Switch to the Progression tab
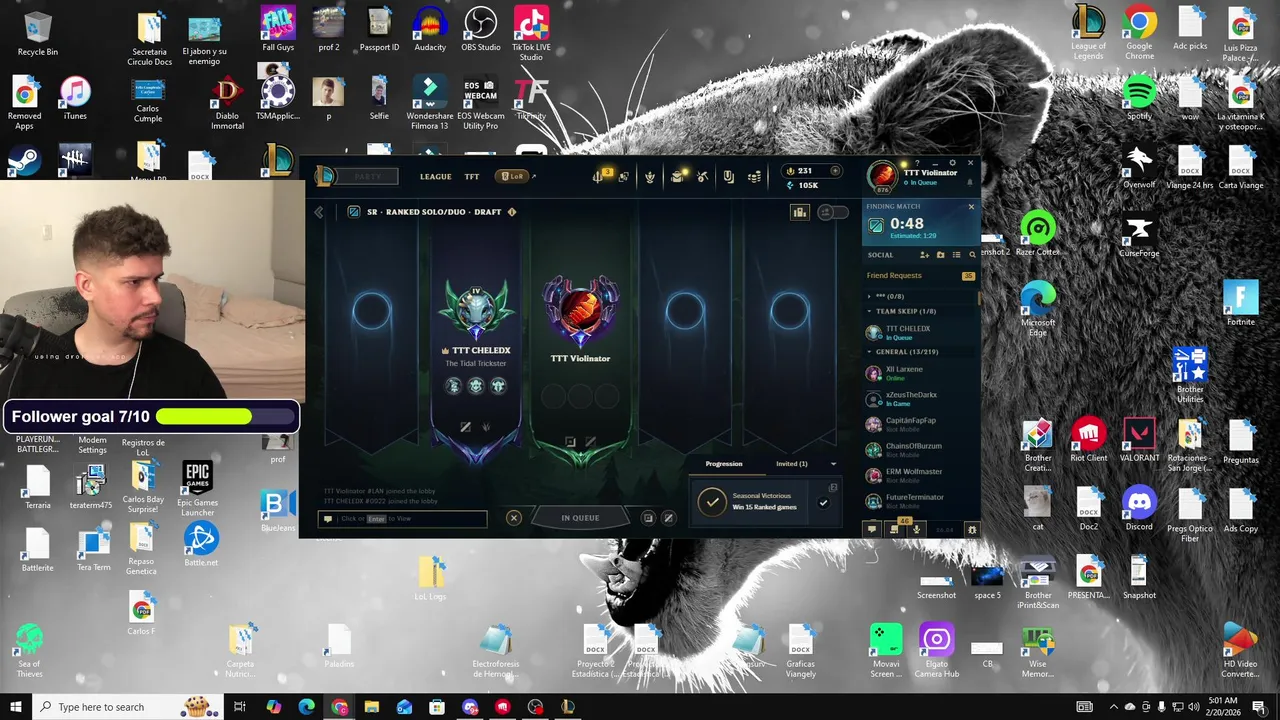 point(724,464)
